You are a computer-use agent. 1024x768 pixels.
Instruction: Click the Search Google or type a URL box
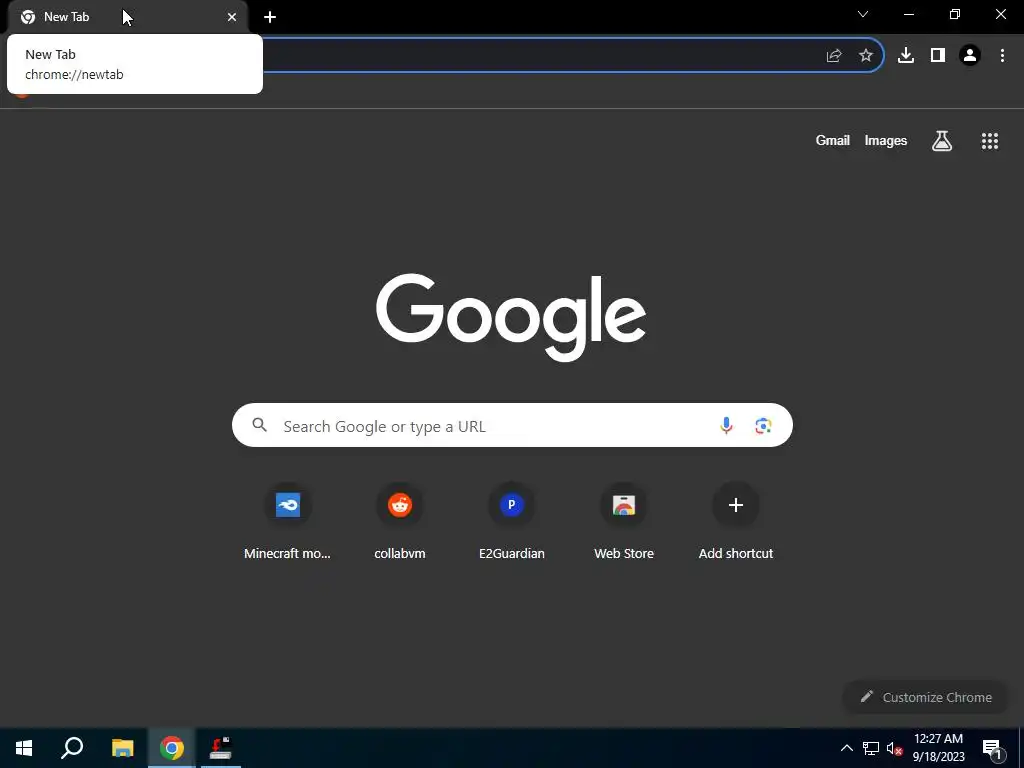click(512, 426)
